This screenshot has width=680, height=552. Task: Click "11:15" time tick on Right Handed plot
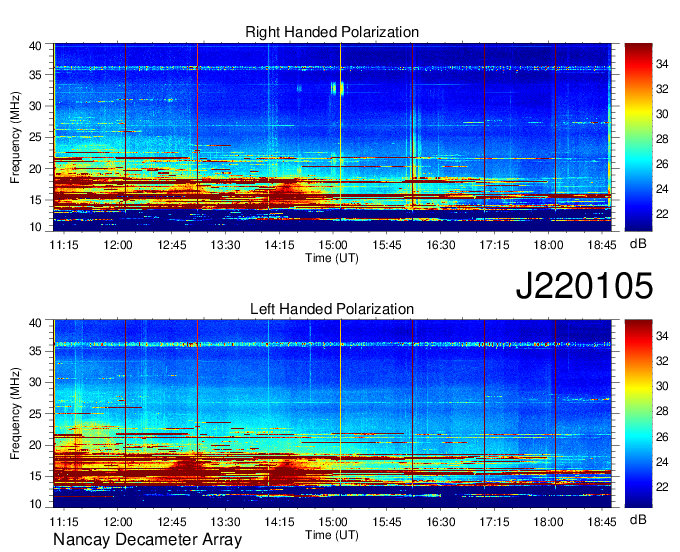point(64,245)
